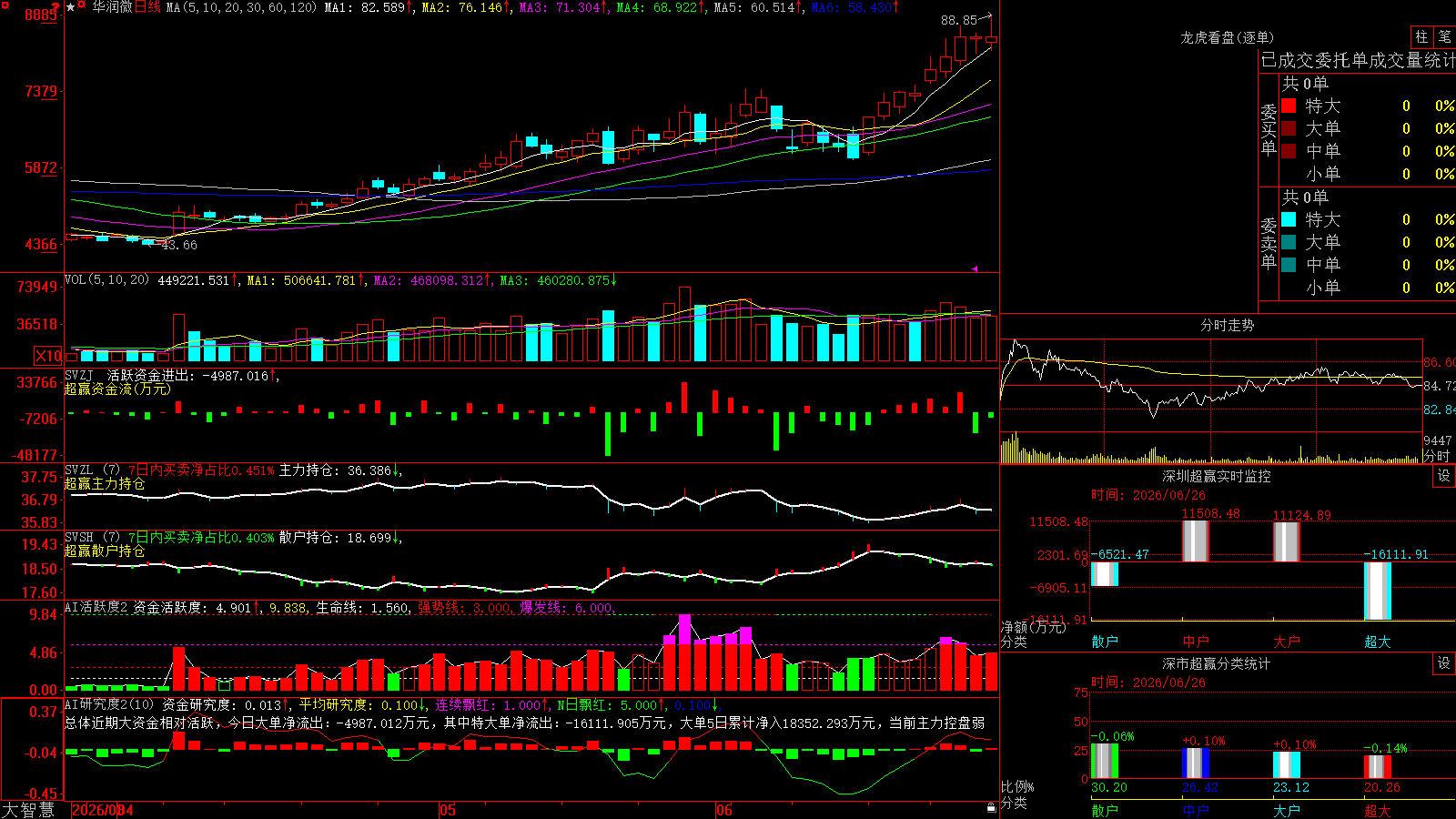
Task: Click the cyan 特大 sell-order color swatch
Action: tap(1289, 219)
